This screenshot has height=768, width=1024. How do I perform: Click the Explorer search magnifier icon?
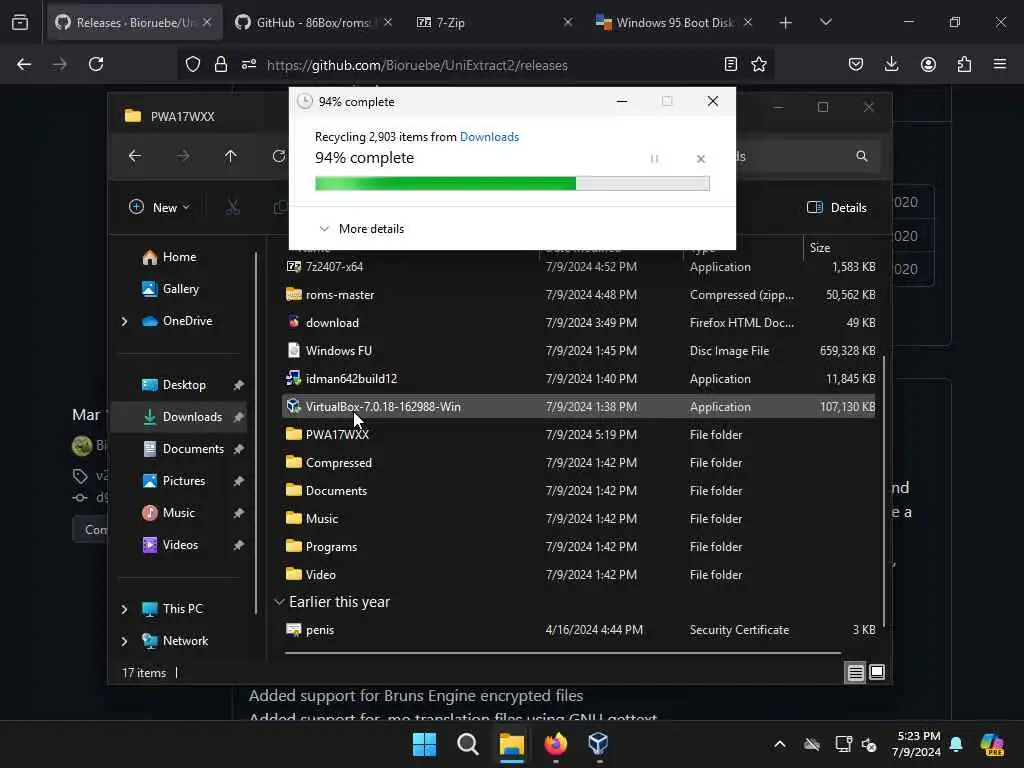(862, 156)
